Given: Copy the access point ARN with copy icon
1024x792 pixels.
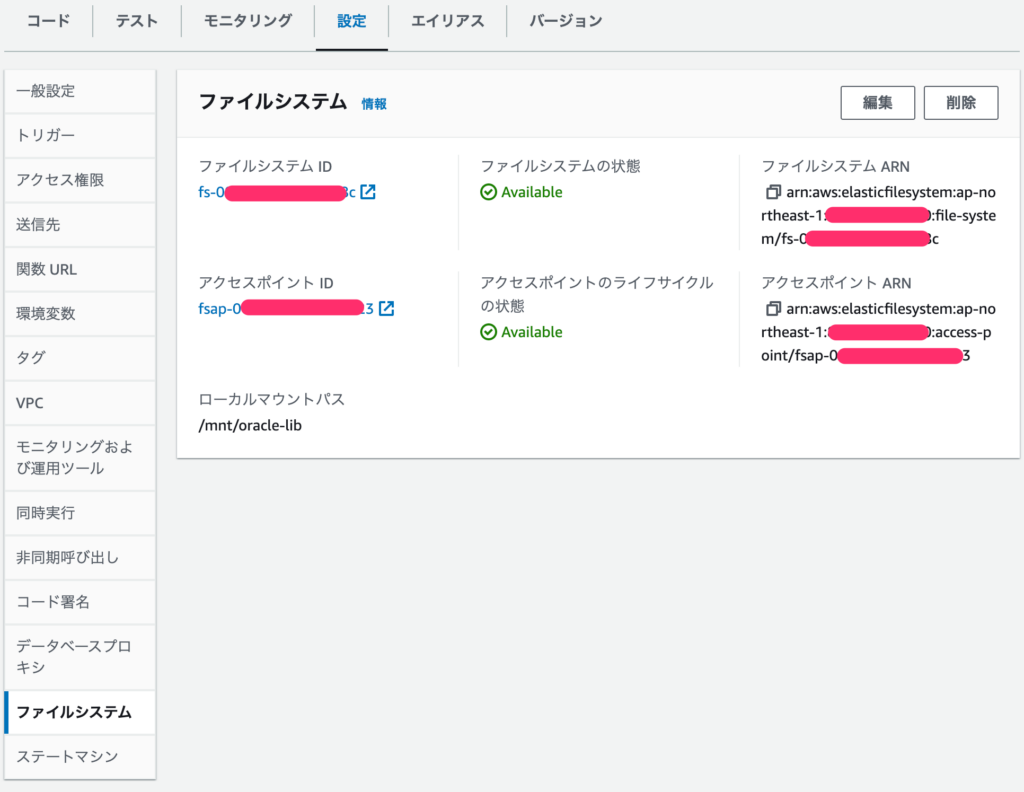Looking at the screenshot, I should (773, 308).
